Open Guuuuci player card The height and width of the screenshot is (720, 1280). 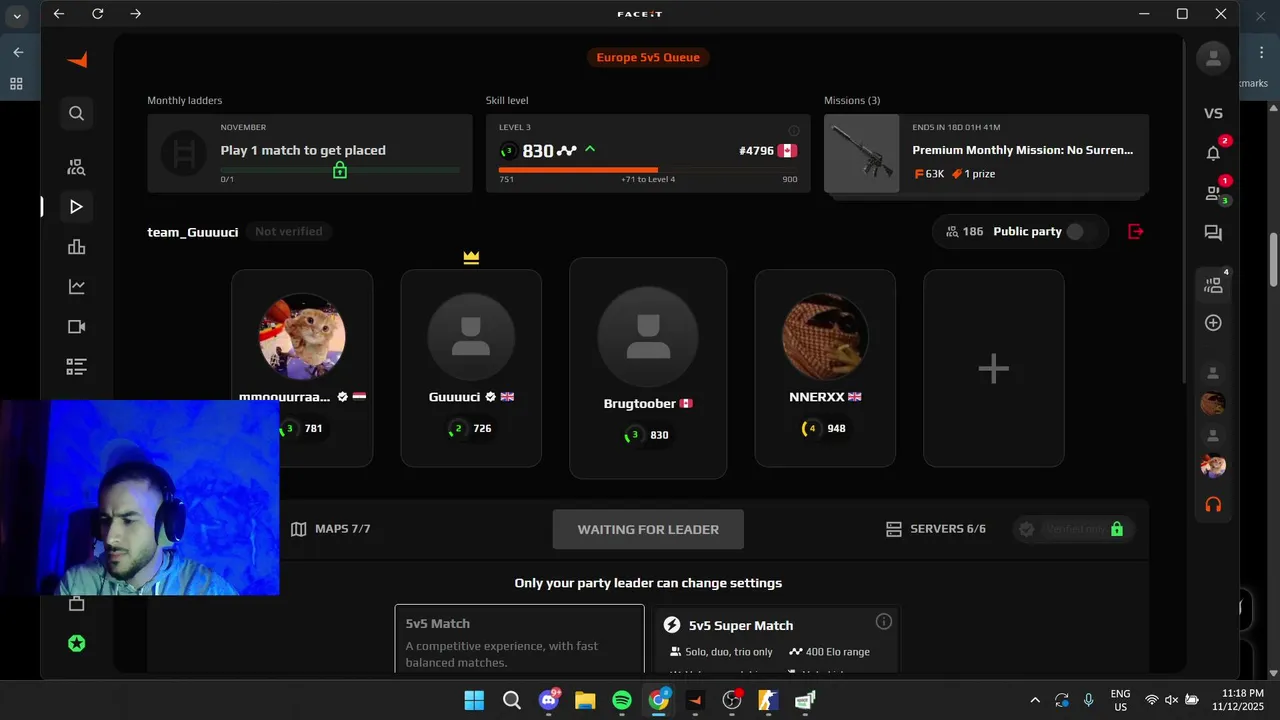(471, 368)
